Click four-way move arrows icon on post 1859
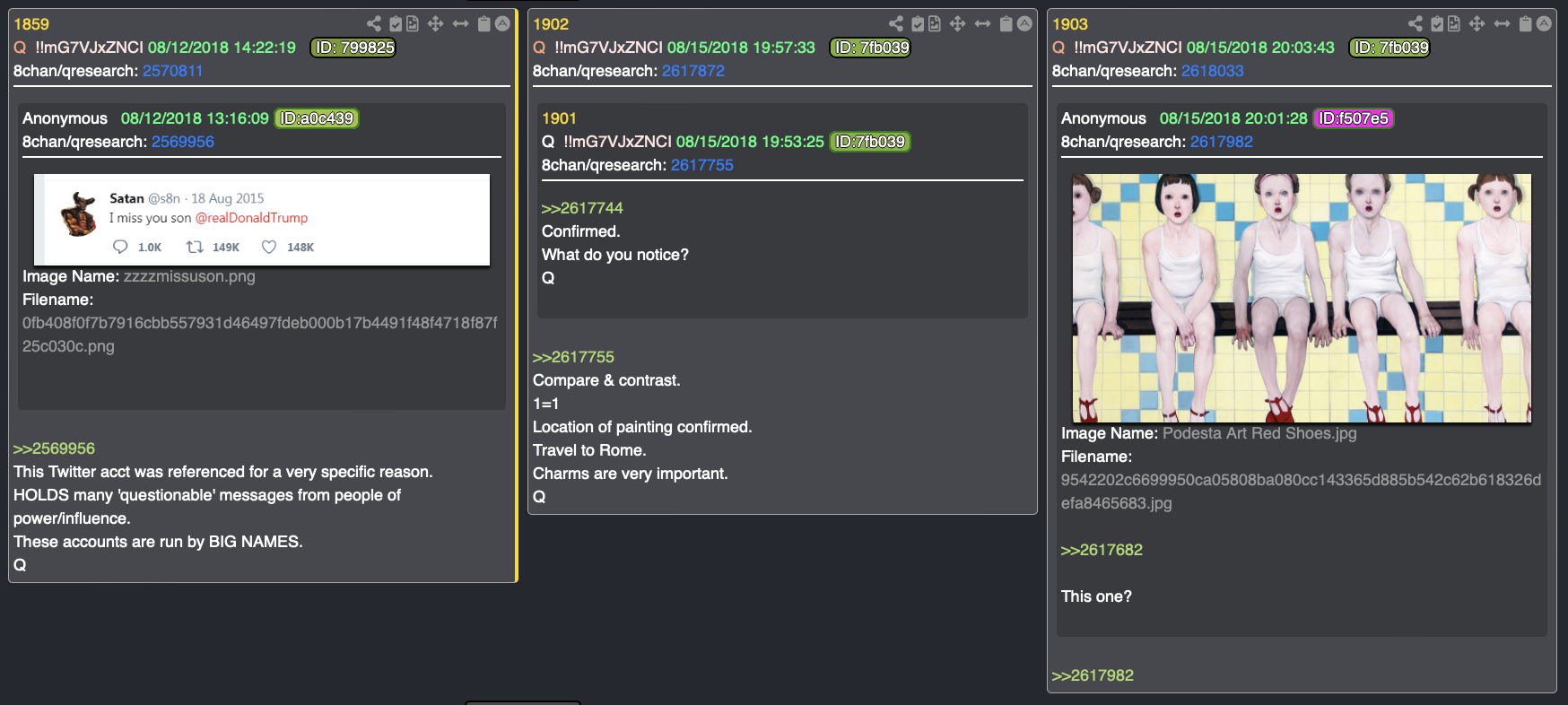This screenshot has width=1568, height=705. click(436, 24)
